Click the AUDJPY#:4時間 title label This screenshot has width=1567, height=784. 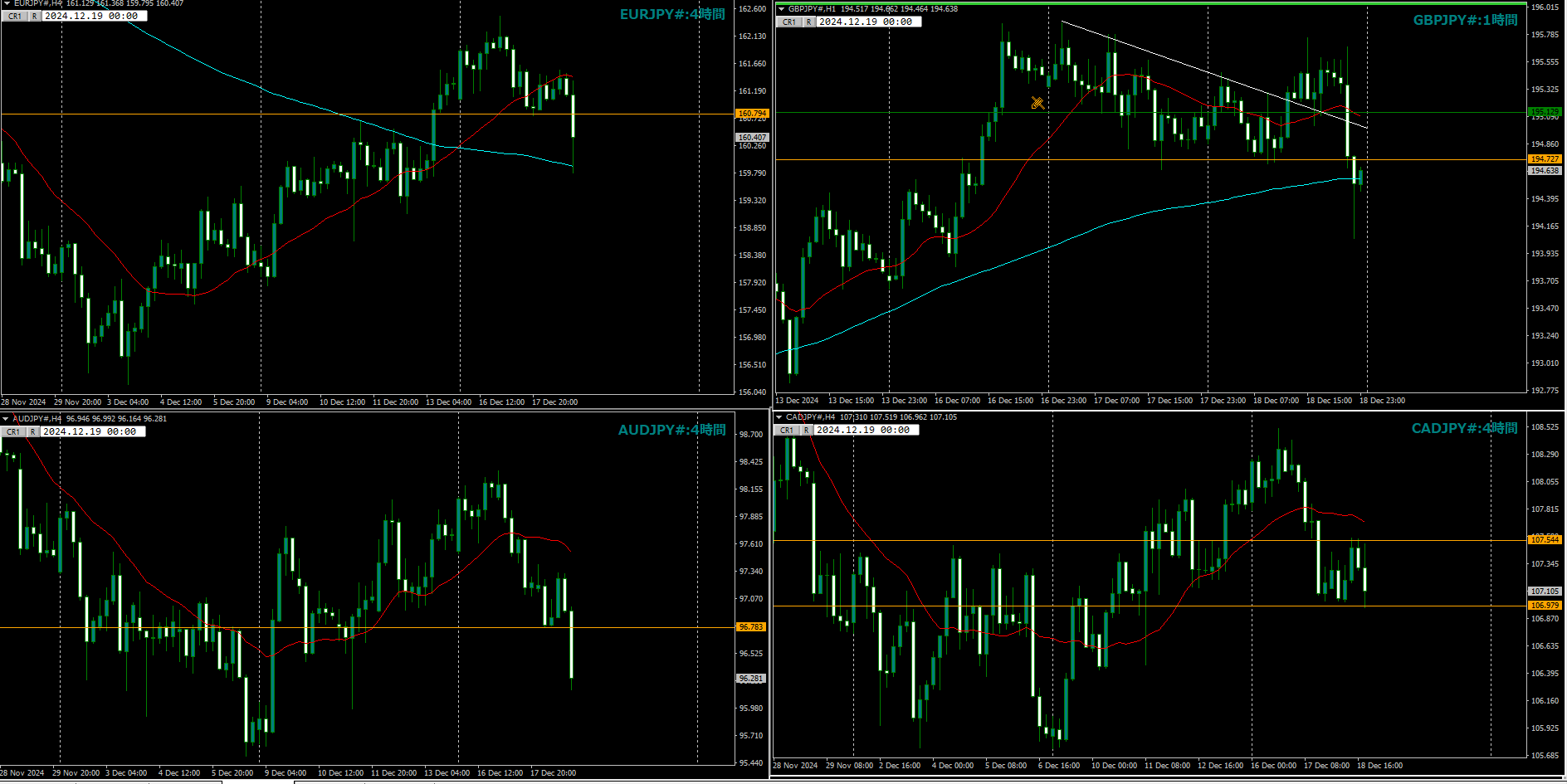coord(671,430)
